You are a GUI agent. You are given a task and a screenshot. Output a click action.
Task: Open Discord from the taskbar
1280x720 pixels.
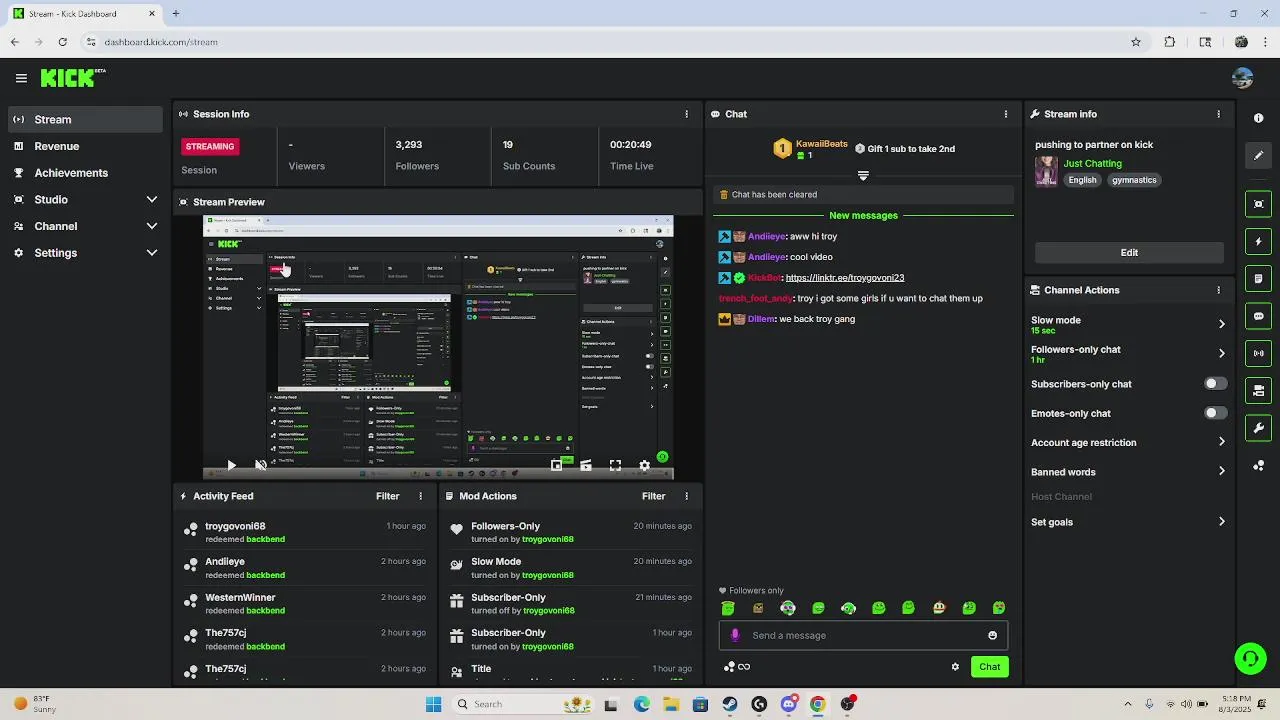click(788, 704)
